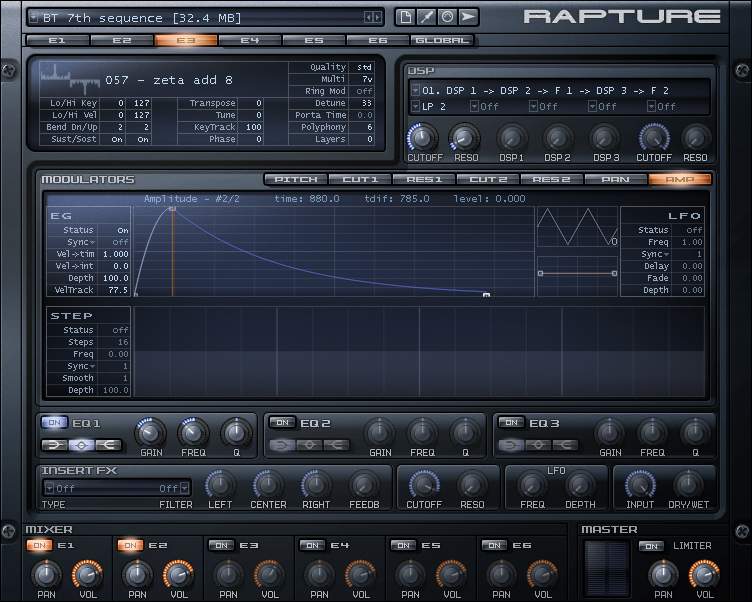Switch to element tab E2

click(122, 40)
